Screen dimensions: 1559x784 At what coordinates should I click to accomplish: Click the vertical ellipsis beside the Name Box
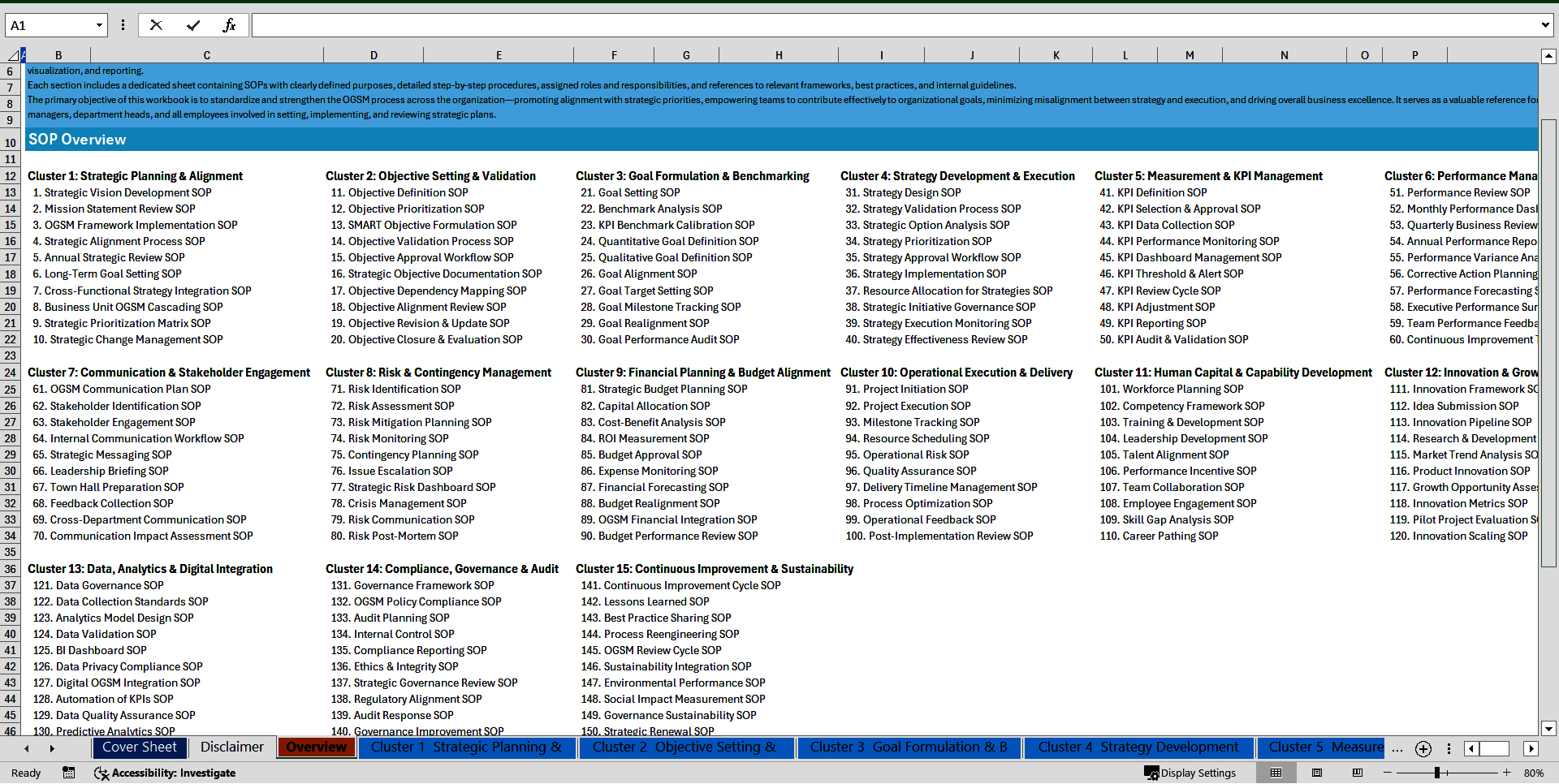click(123, 24)
